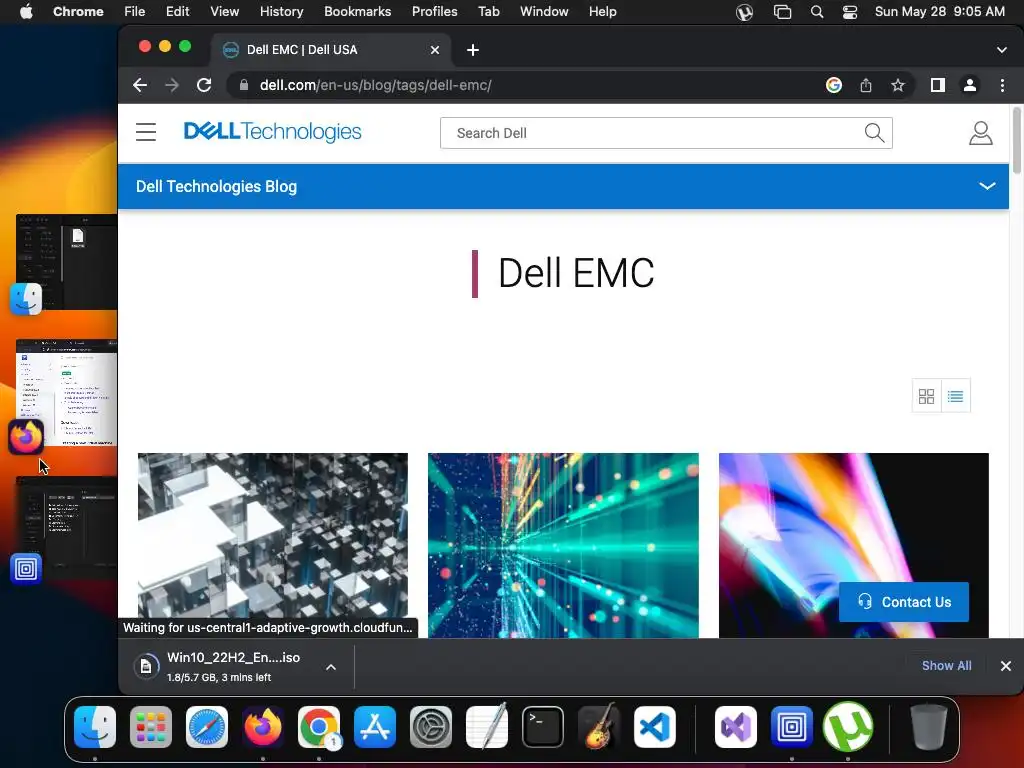
Task: Close the Dell EMC tab
Action: click(435, 50)
